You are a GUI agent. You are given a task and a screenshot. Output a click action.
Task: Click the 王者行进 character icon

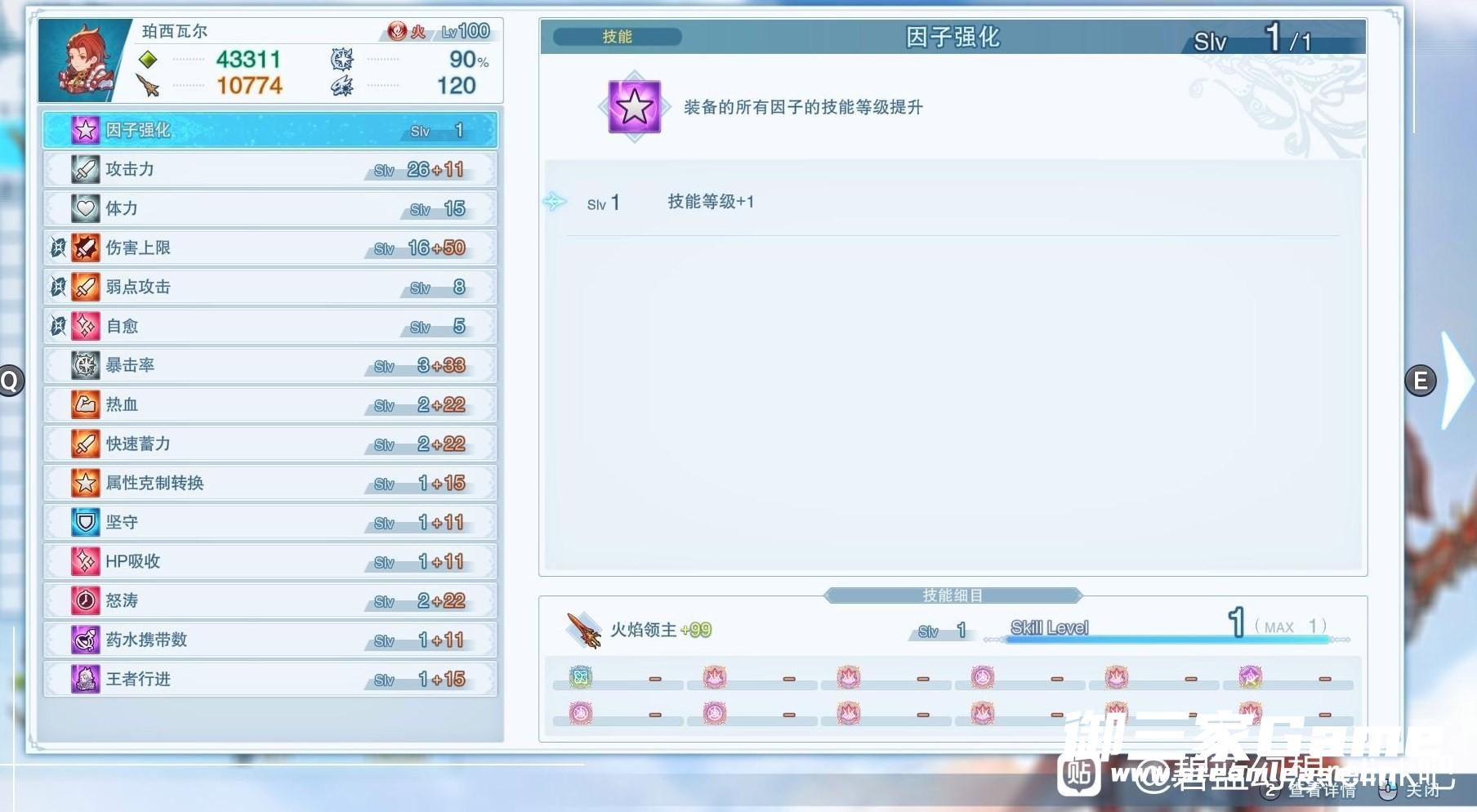coord(86,679)
